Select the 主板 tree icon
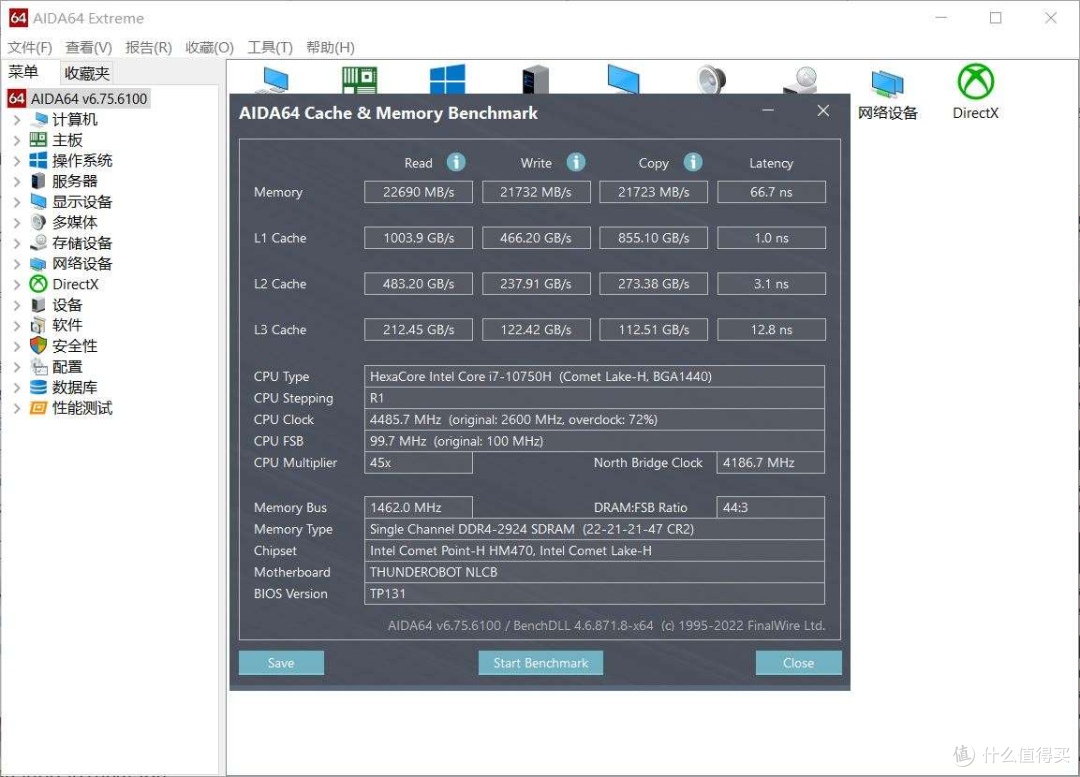 point(39,140)
